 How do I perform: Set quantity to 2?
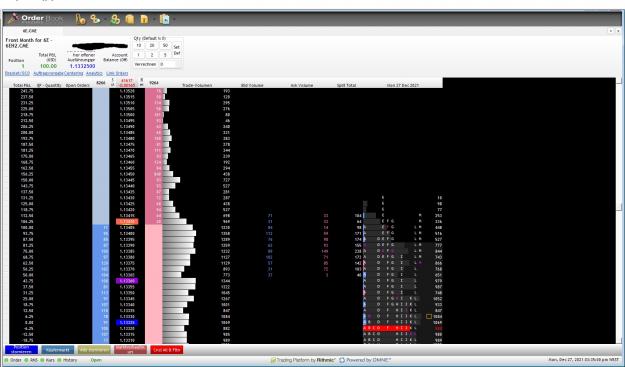point(152,55)
